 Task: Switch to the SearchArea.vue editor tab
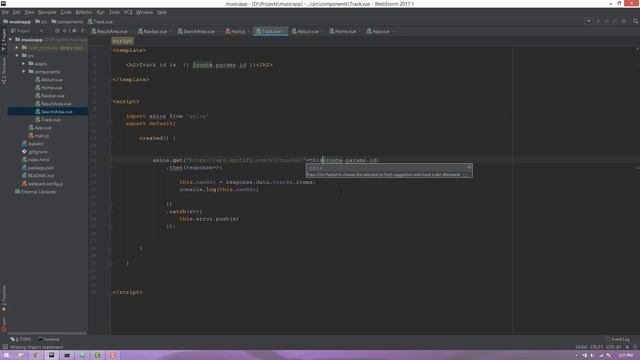tap(198, 31)
